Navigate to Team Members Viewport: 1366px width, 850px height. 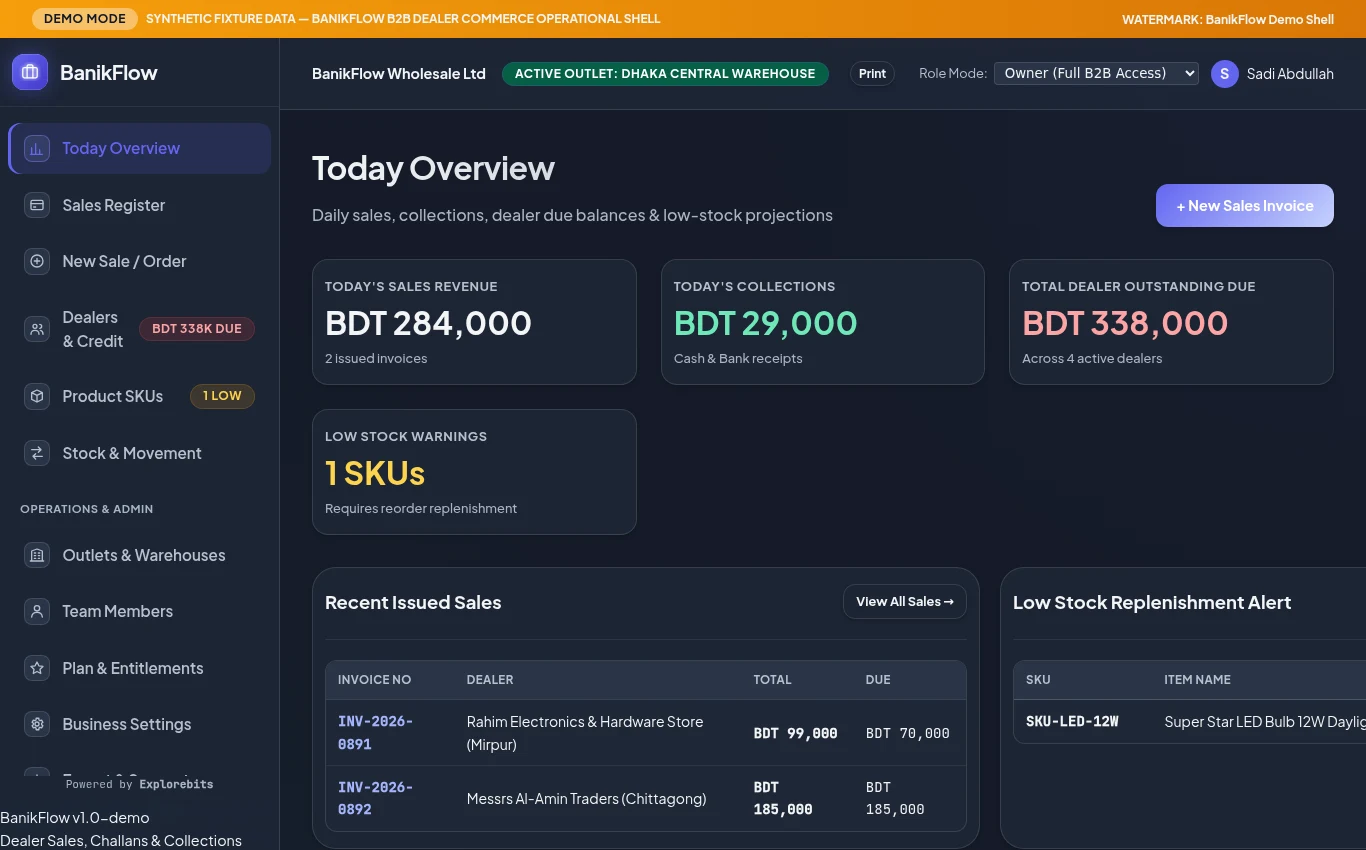(x=140, y=611)
